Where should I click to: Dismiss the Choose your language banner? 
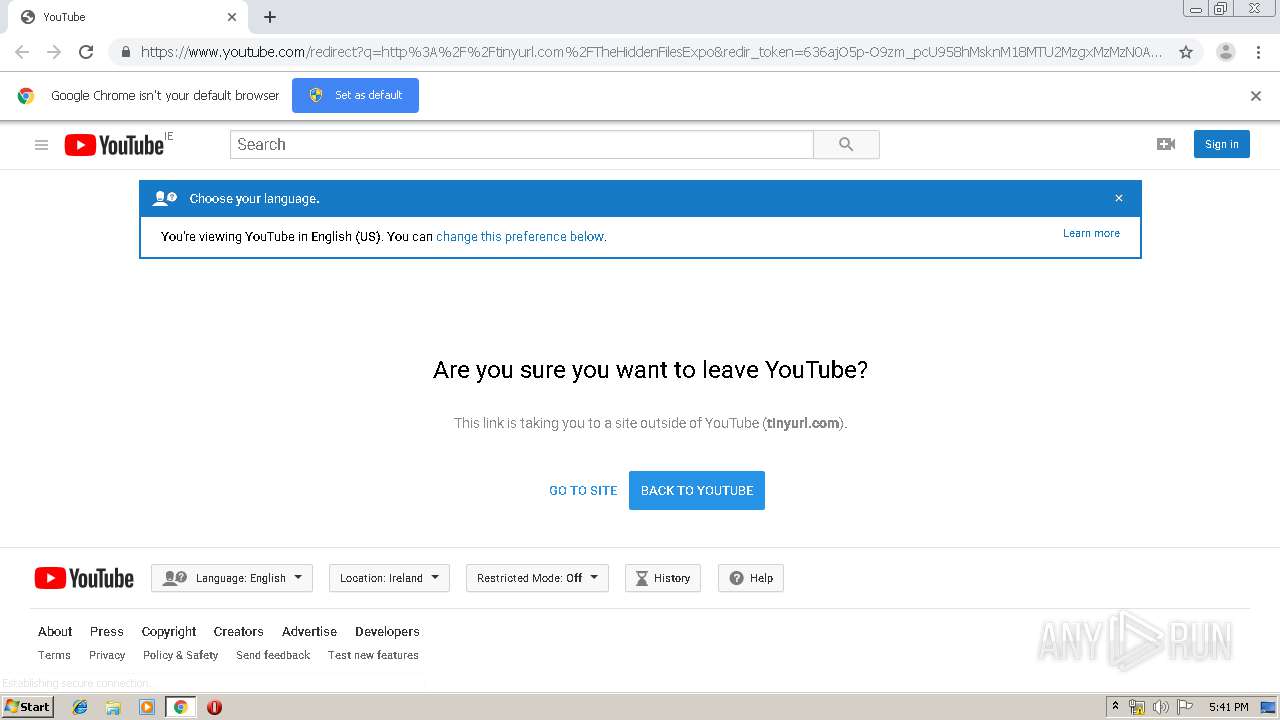point(1119,198)
